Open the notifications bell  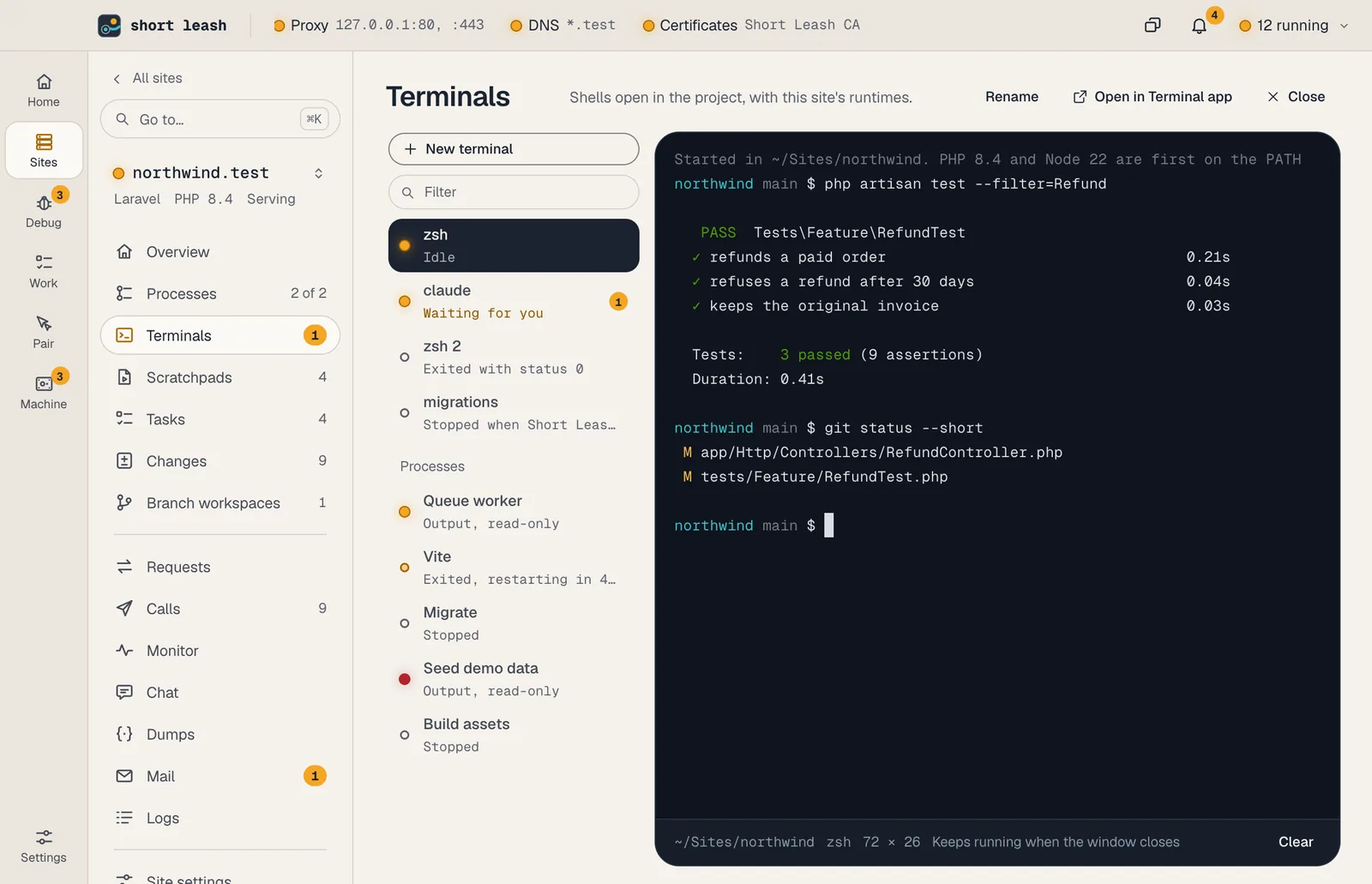point(1199,26)
